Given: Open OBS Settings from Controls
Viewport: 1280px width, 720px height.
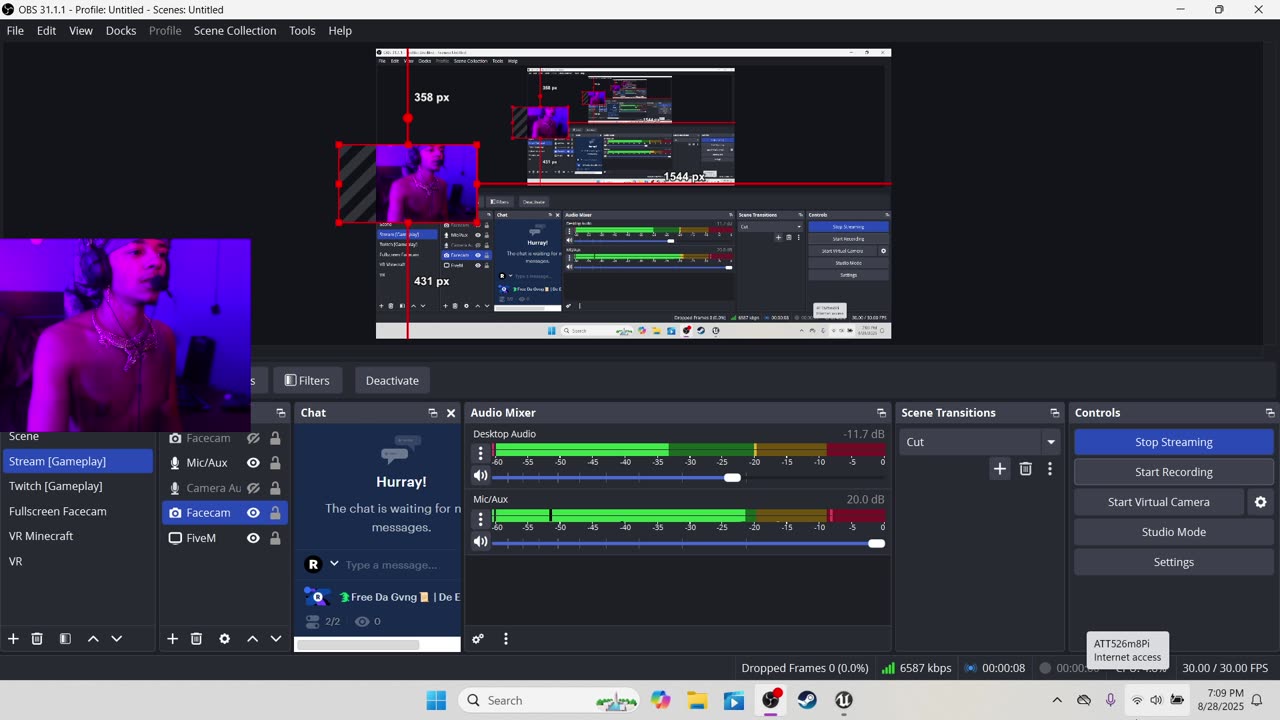Looking at the screenshot, I should [x=1174, y=562].
